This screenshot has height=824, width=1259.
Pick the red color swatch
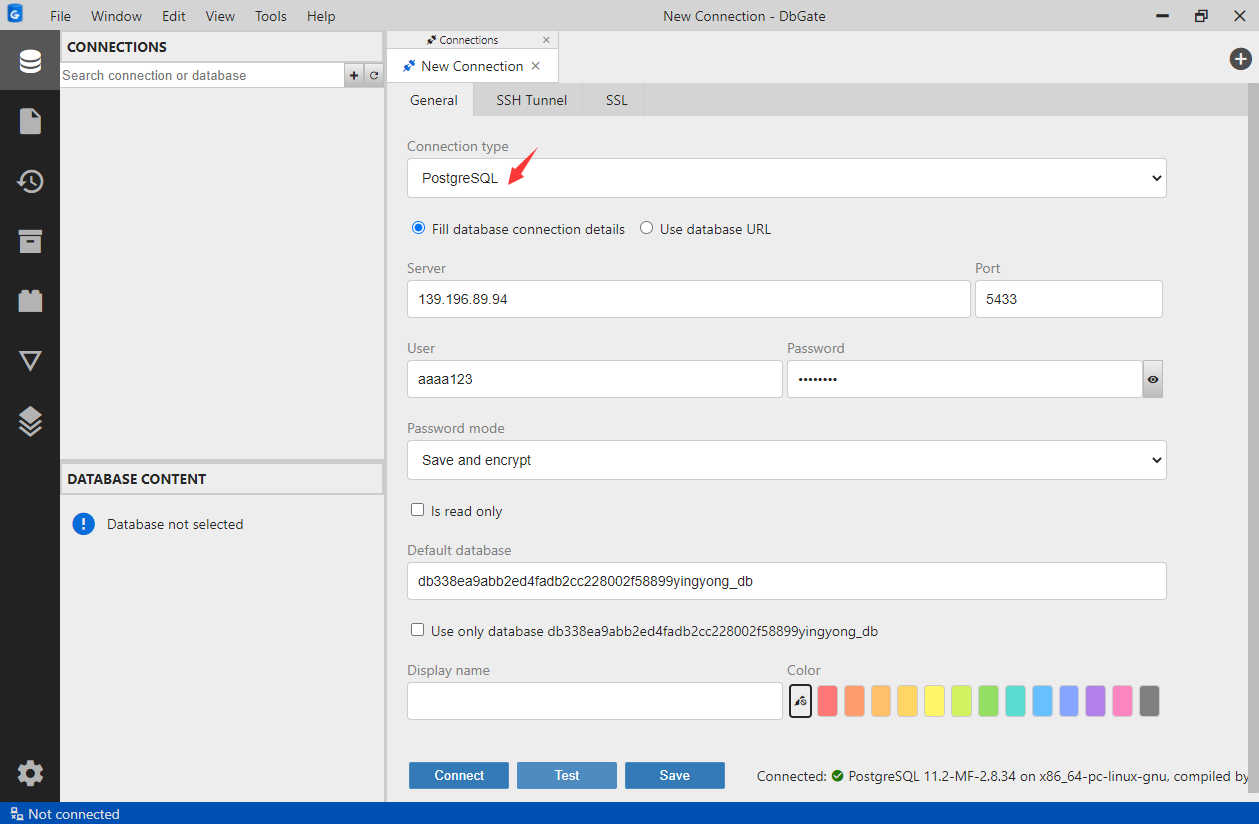(x=827, y=701)
